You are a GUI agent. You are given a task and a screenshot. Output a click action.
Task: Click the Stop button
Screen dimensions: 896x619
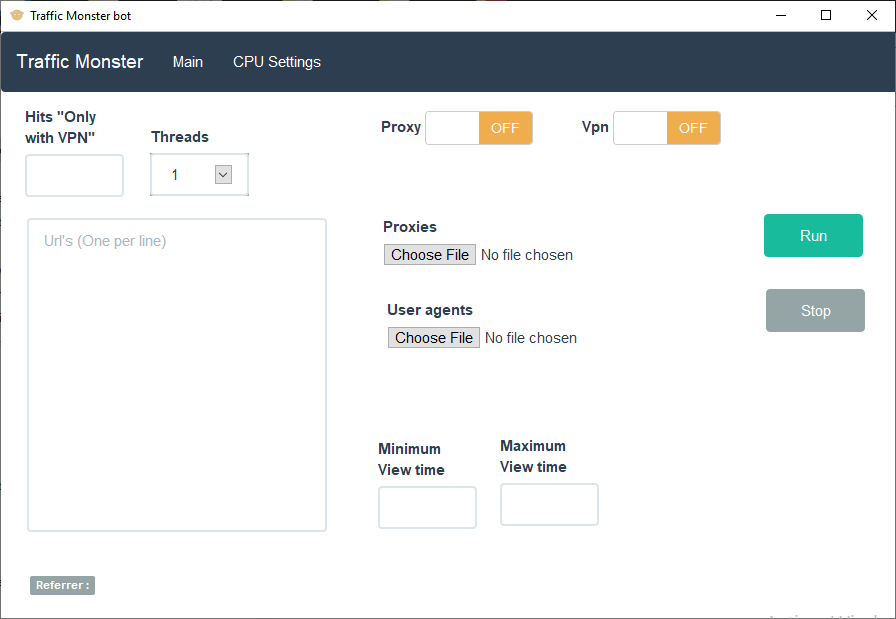pos(815,310)
